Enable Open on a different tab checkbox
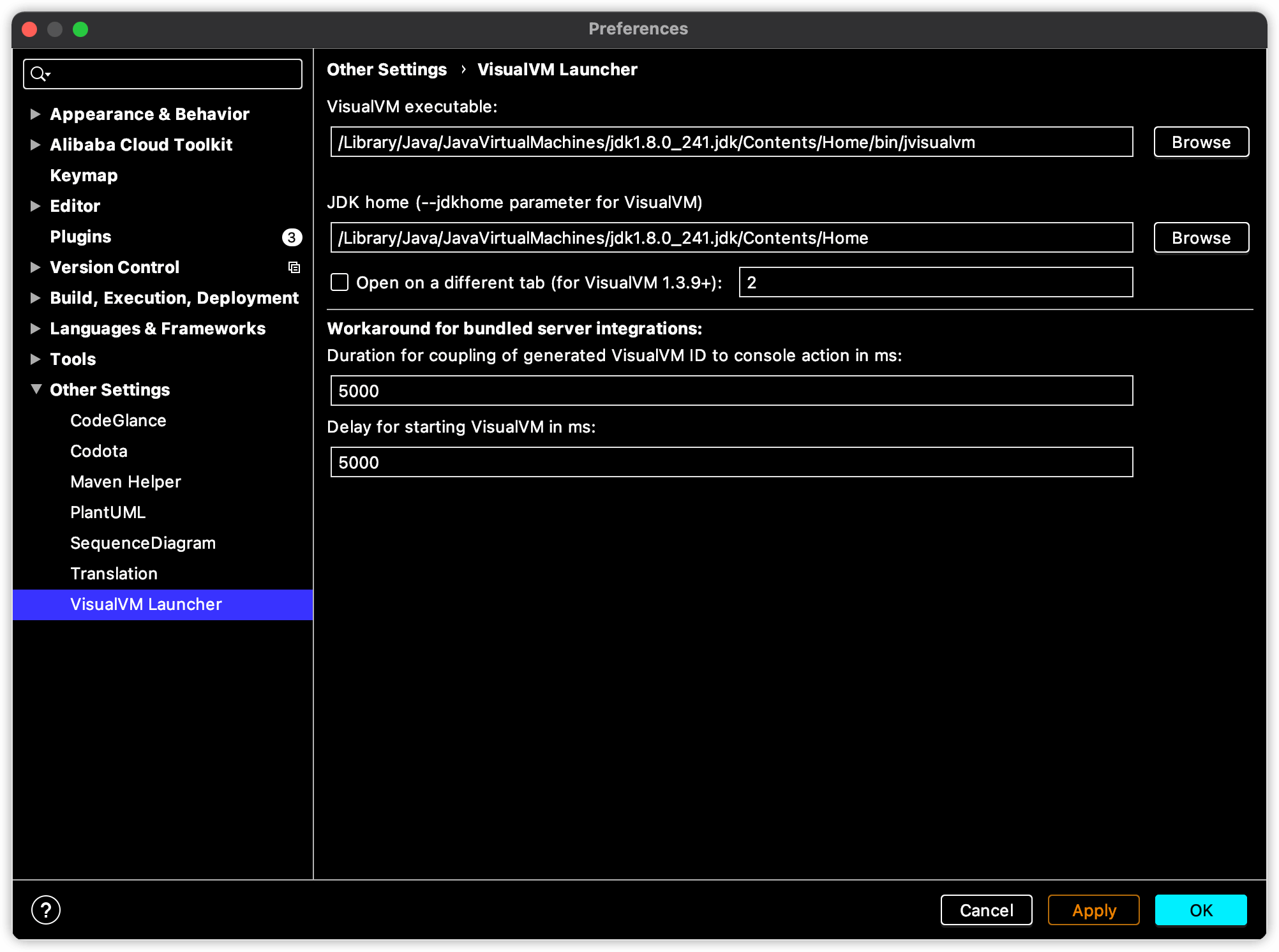Viewport: 1279px width, 952px height. tap(340, 282)
